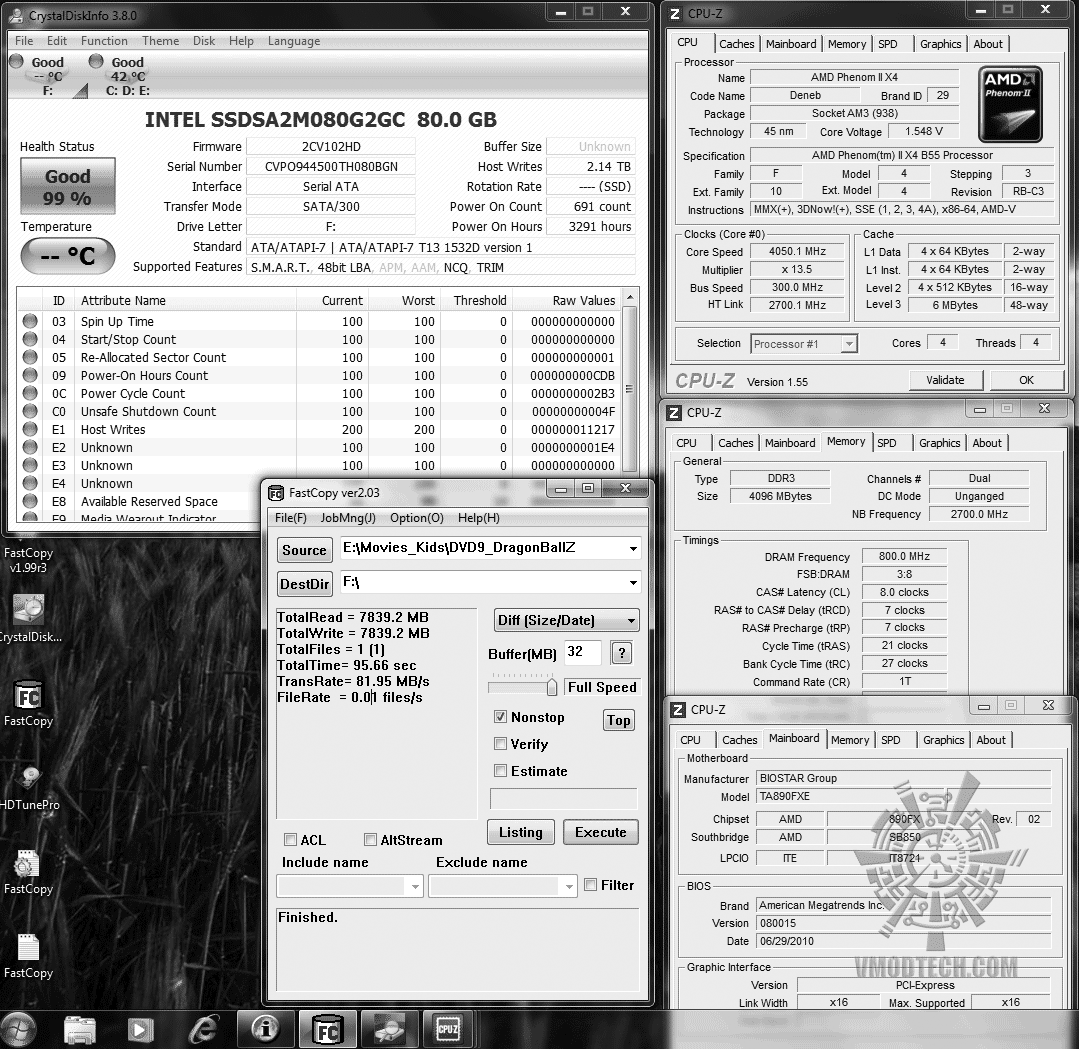Switch to Caches tab in top CPU-Z

pyautogui.click(x=736, y=44)
